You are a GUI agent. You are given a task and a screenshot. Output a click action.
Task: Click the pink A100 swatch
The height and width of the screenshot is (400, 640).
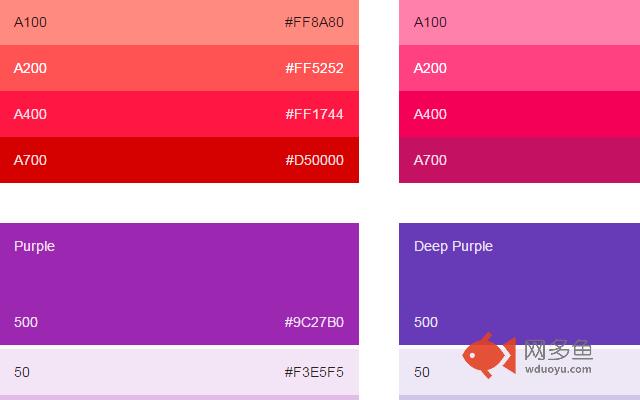[519, 22]
